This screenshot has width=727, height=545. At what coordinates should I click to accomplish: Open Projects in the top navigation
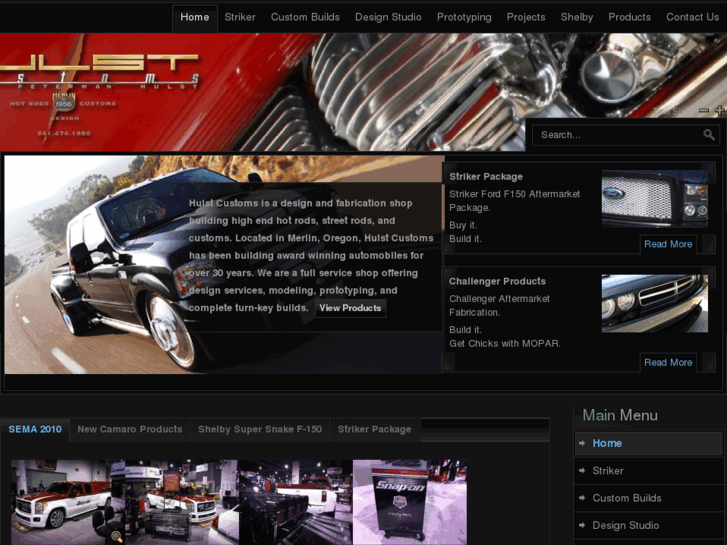tap(526, 18)
